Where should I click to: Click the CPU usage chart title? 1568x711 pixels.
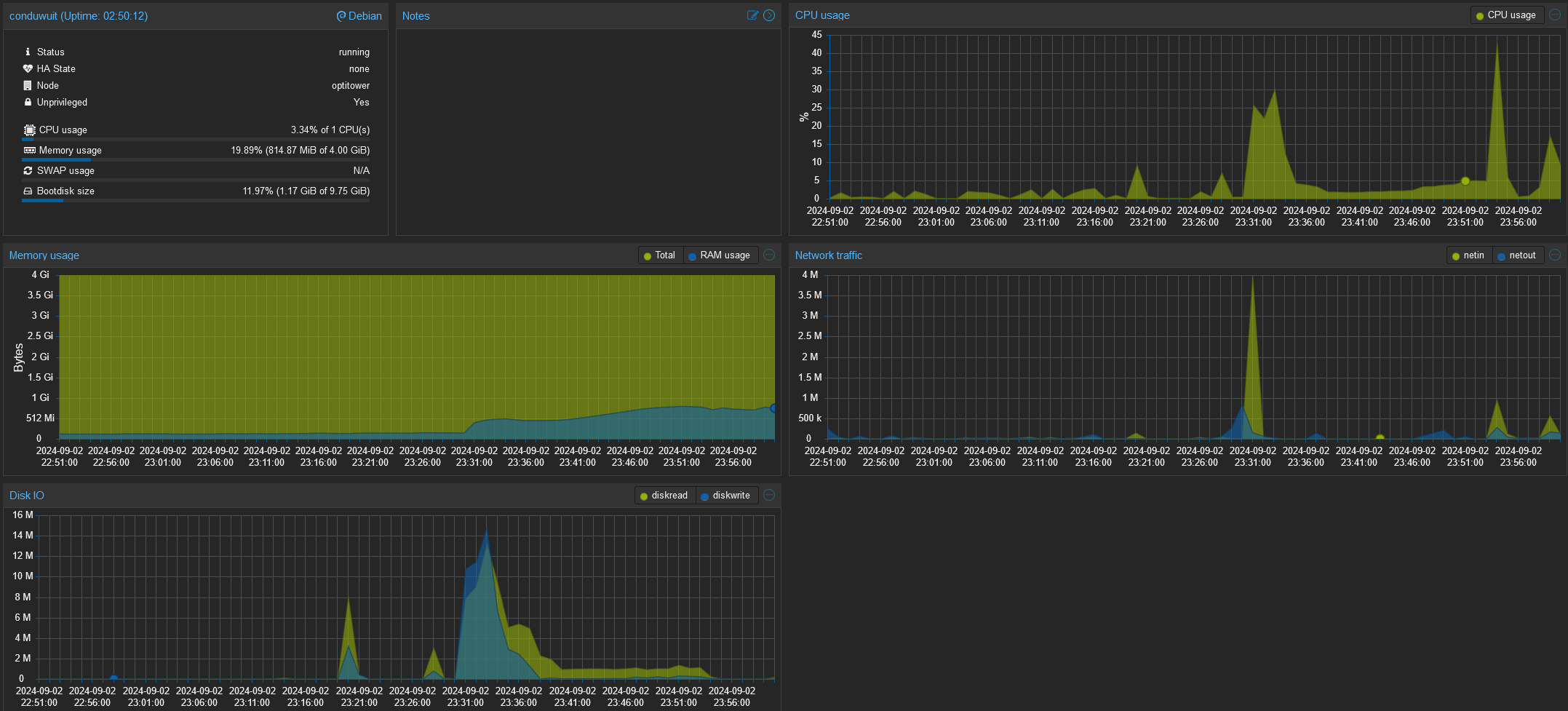tap(822, 15)
